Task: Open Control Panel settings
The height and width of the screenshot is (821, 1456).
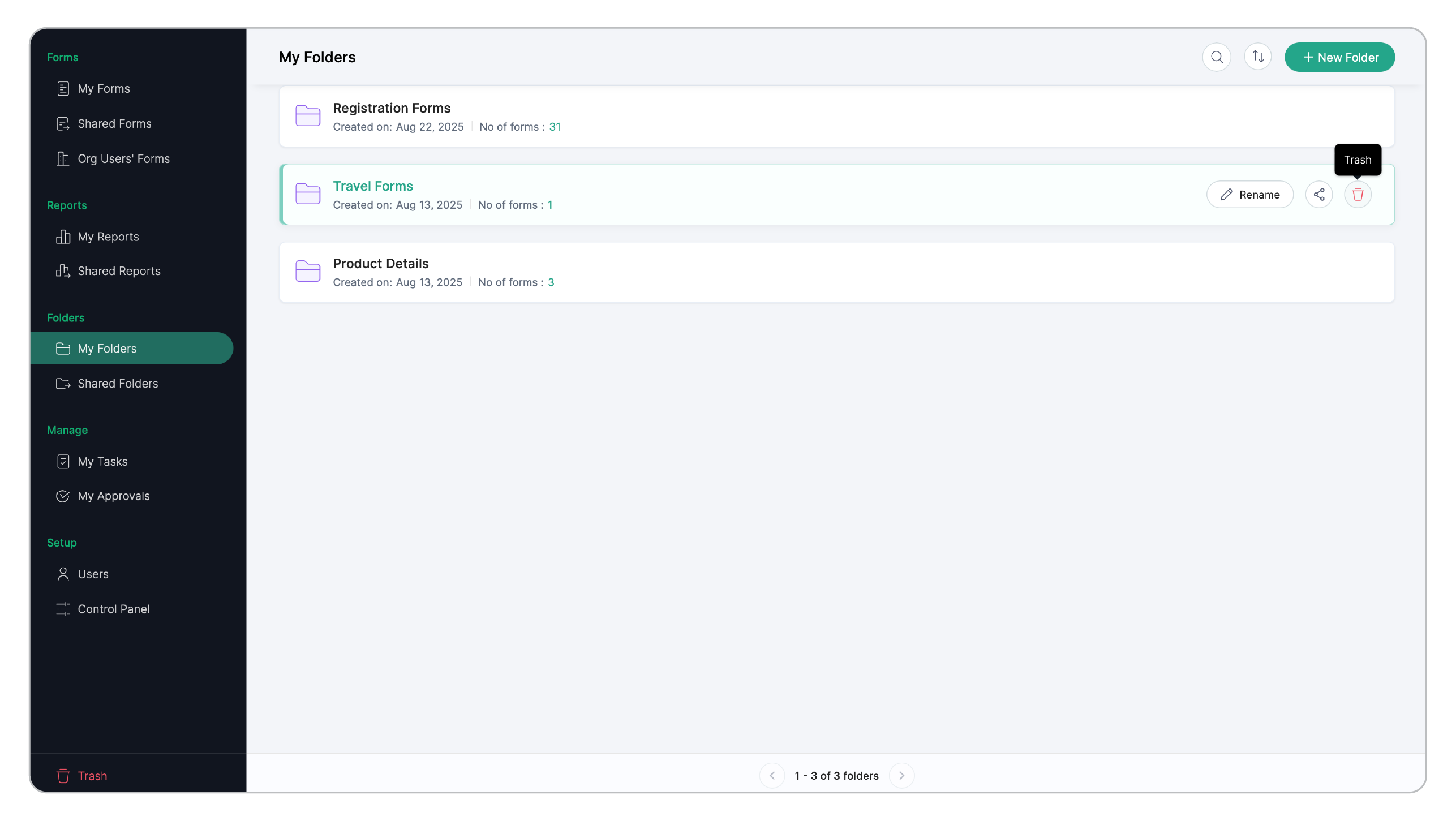Action: (113, 609)
